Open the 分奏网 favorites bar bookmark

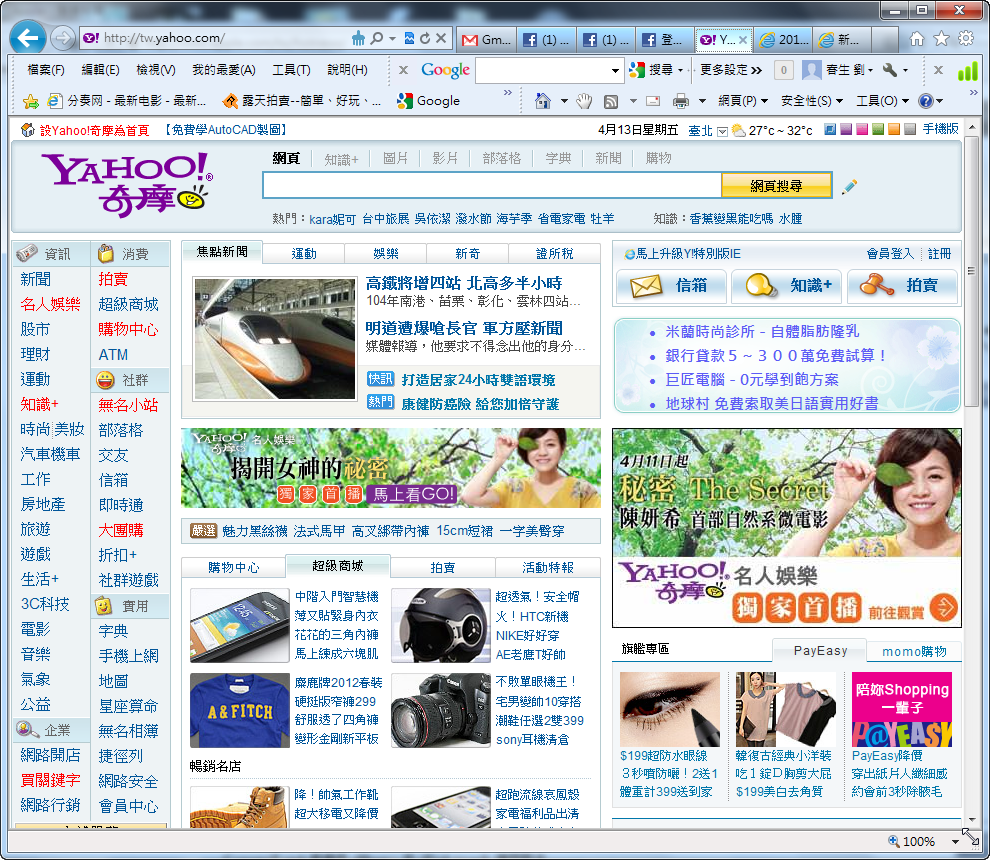coord(127,101)
